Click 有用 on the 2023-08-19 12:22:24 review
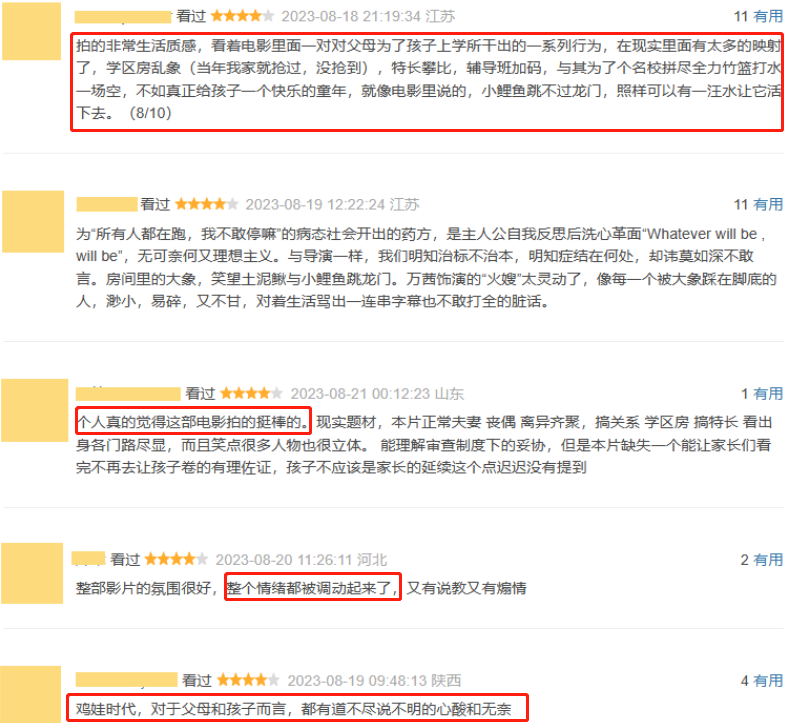 (768, 204)
